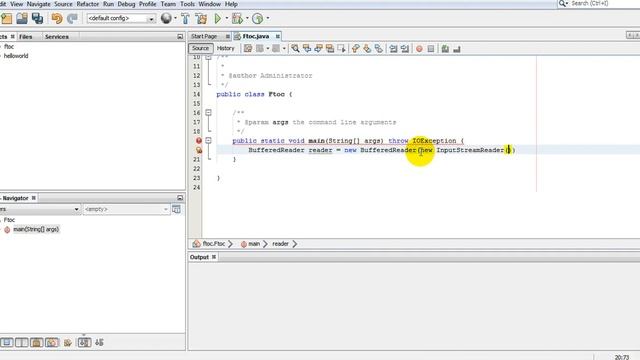Click the Shift Line Left icon

(393, 49)
